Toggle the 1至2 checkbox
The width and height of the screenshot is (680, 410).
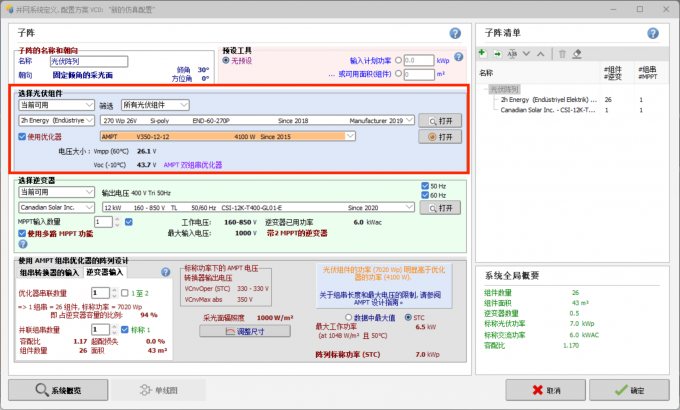(x=125, y=293)
